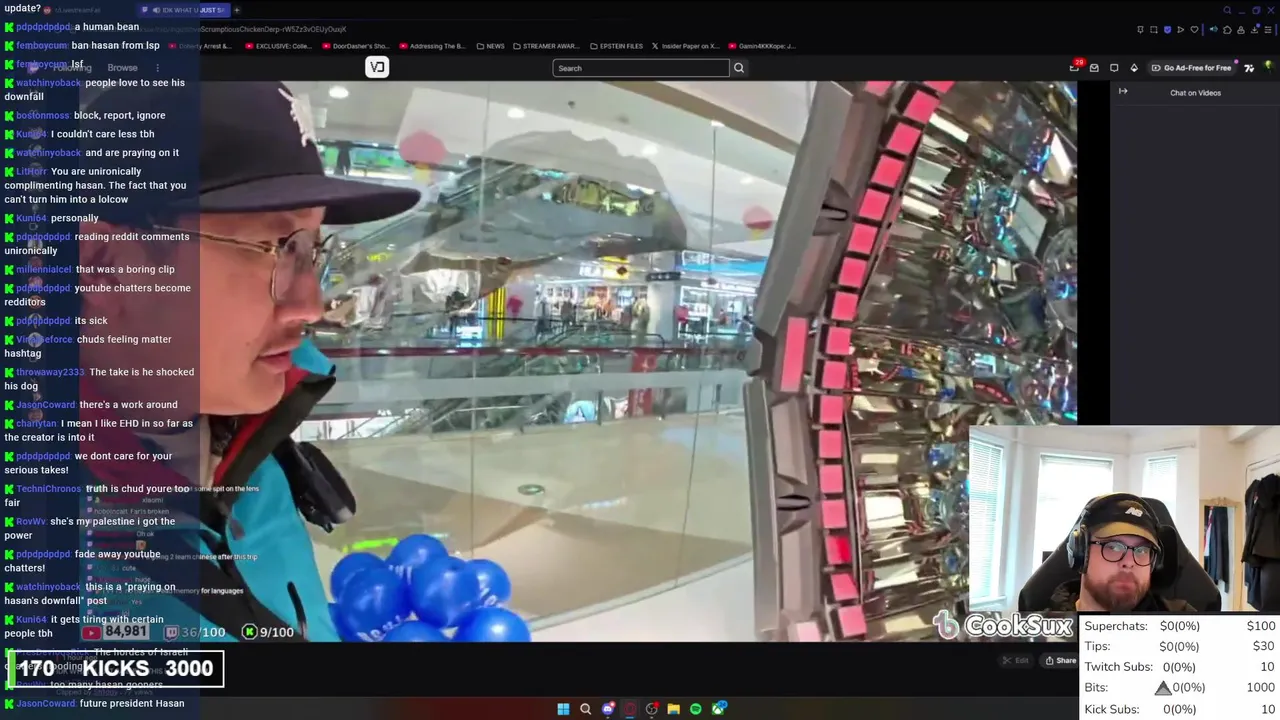The height and width of the screenshot is (720, 1280).
Task: Click Go Ad-Free for Free button
Action: coord(1191,68)
